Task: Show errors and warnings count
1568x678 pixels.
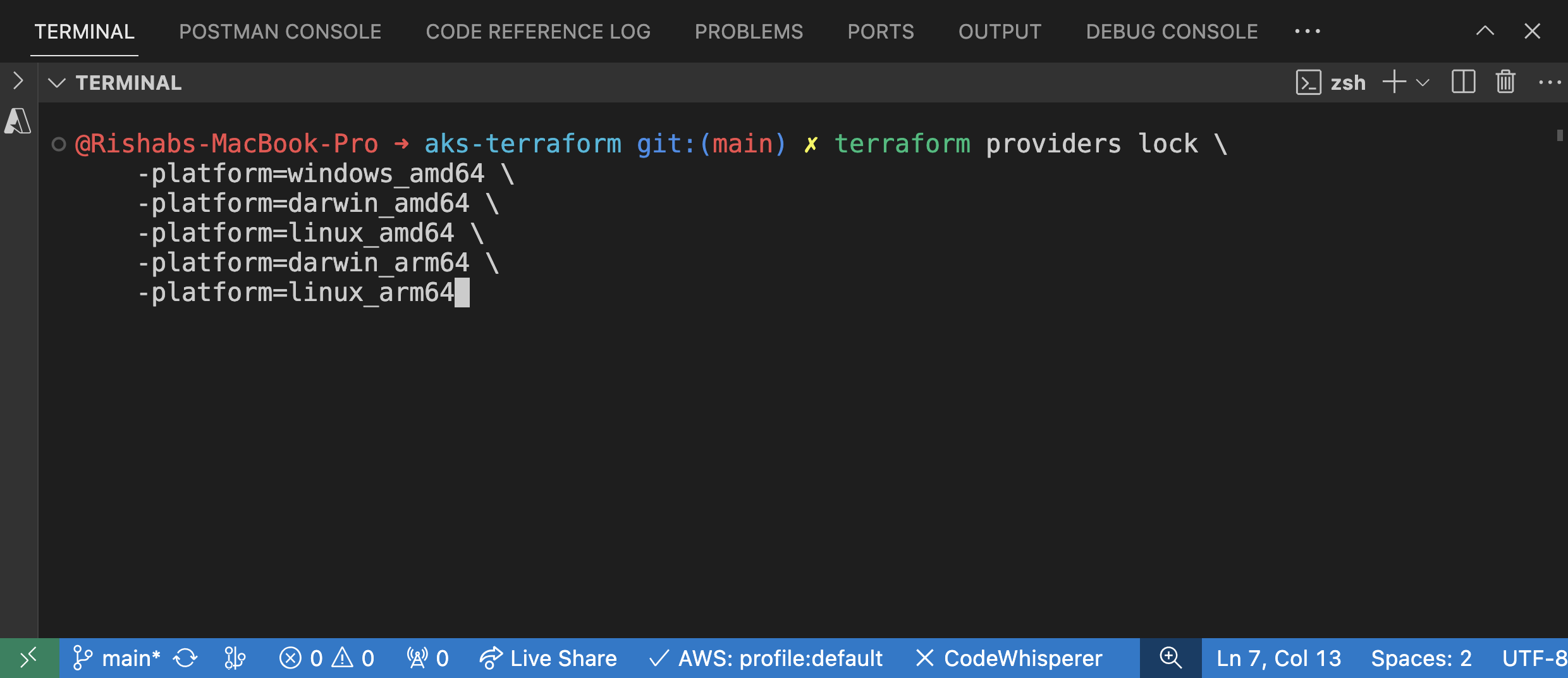Action: pos(326,658)
